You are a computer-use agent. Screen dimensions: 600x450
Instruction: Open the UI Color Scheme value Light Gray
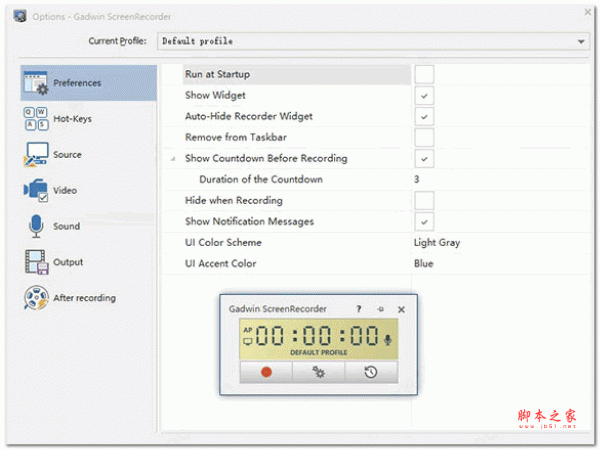437,243
